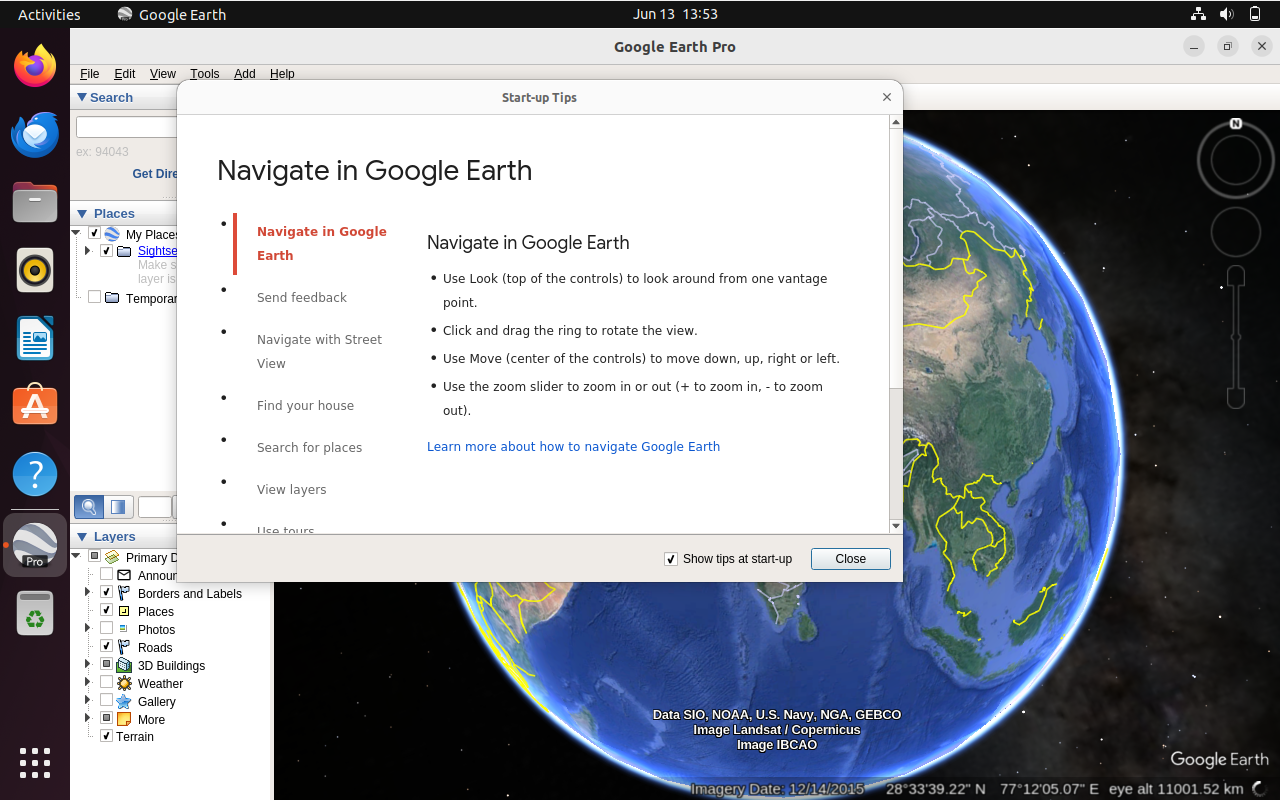Click the Weather sun icon

124,683
